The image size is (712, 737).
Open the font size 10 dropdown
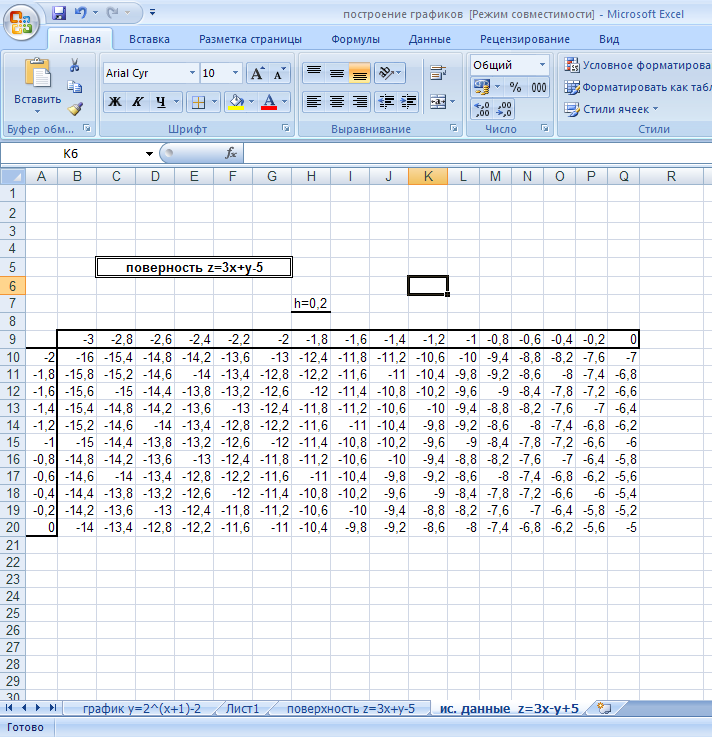[235, 73]
